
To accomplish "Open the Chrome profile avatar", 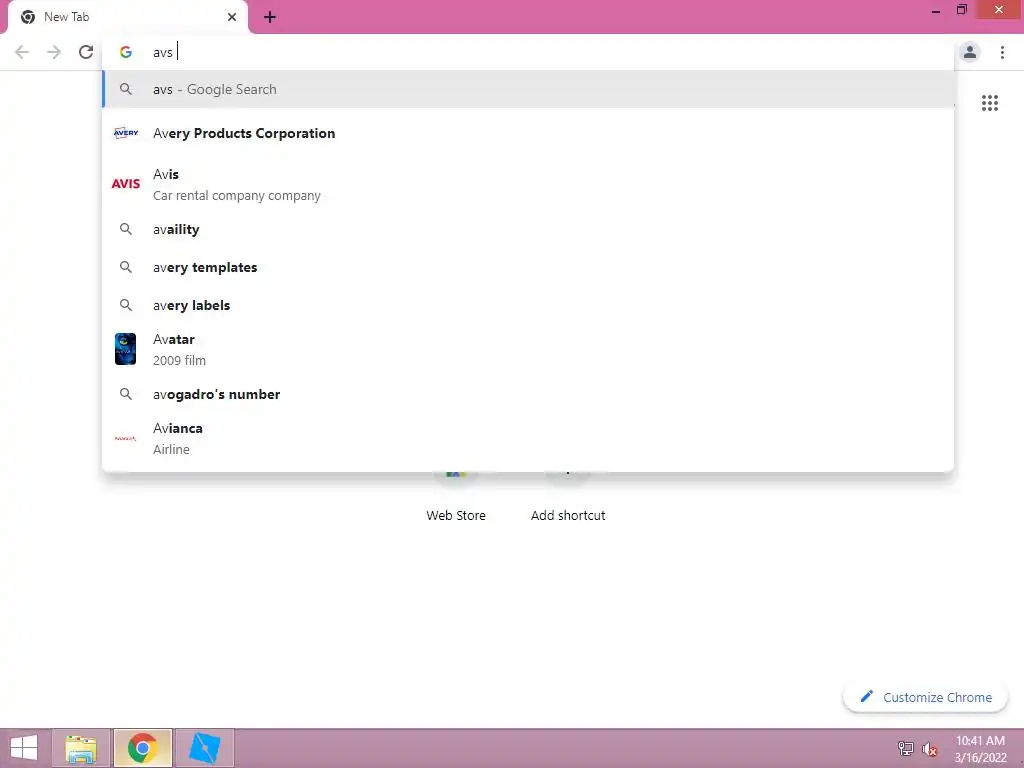I will (970, 52).
